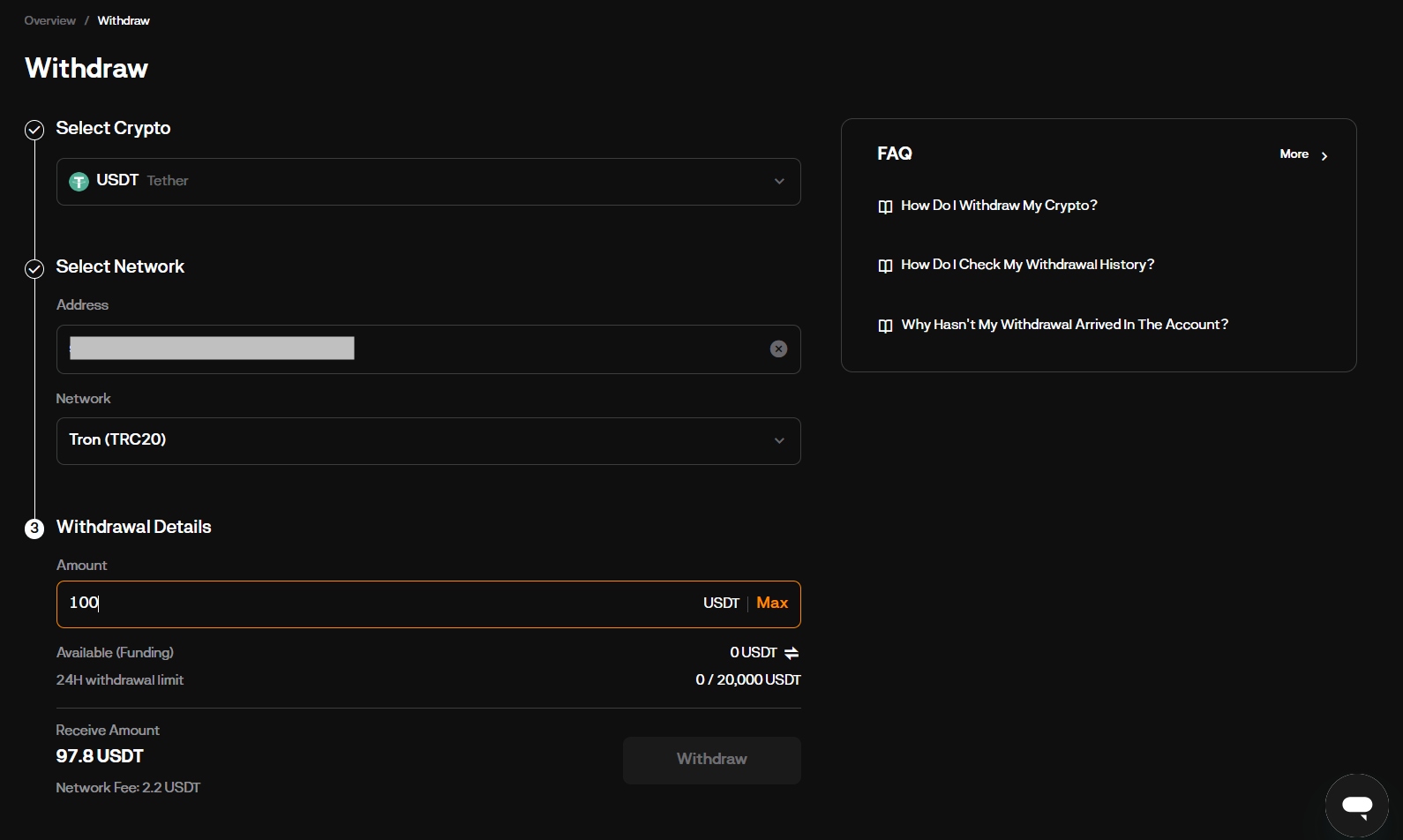The height and width of the screenshot is (840, 1403).
Task: Click the 24H withdrawal limit label
Action: pos(120,679)
